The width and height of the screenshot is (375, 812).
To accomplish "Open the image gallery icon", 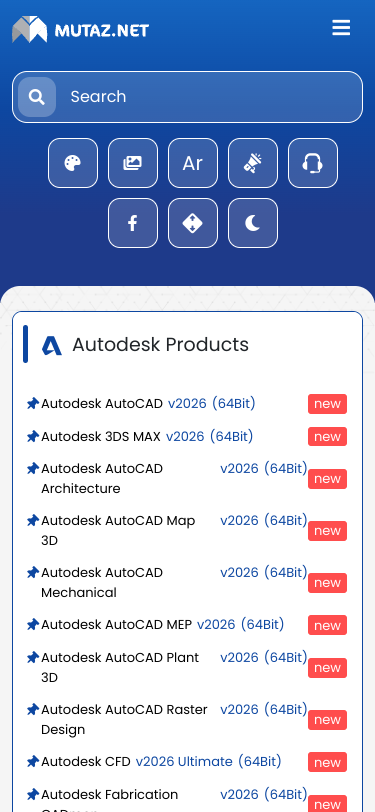I will pos(133,163).
